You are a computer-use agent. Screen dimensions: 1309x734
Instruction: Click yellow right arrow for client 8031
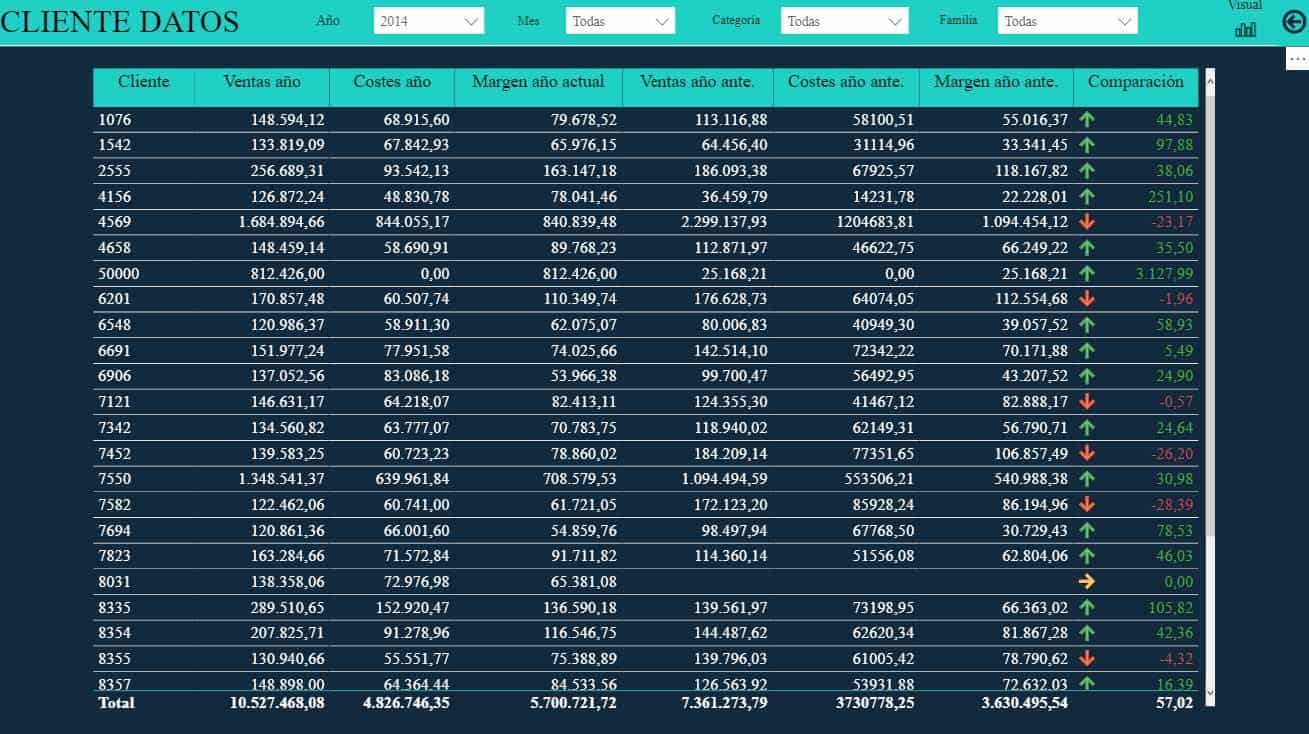[1087, 581]
